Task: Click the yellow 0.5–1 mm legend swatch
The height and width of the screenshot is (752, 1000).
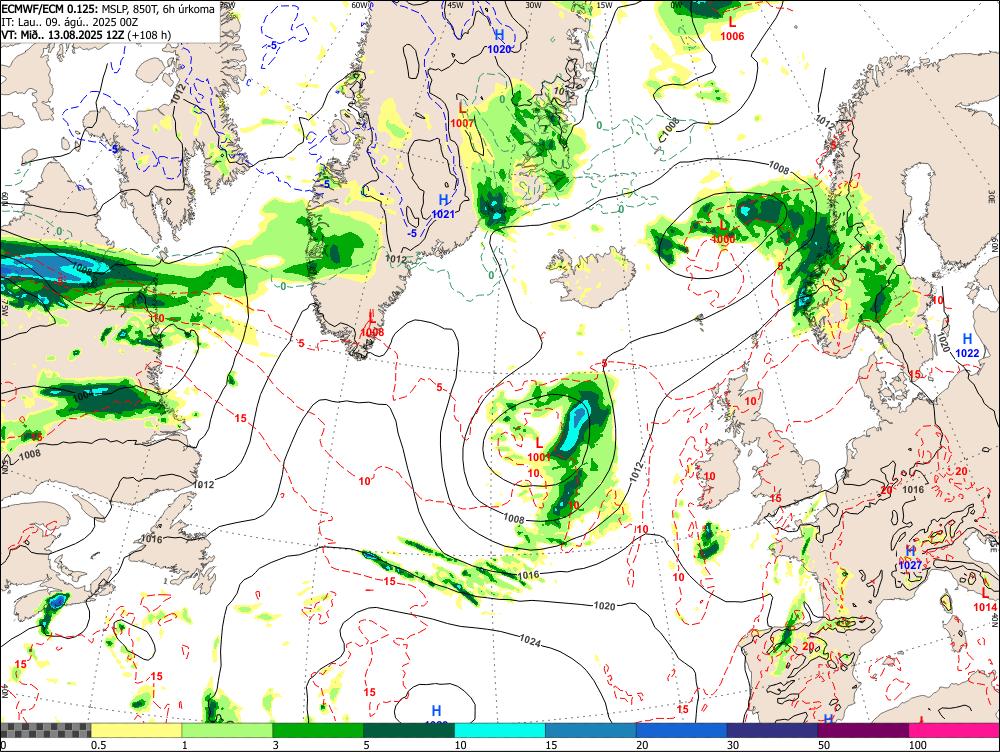Action: (136, 730)
